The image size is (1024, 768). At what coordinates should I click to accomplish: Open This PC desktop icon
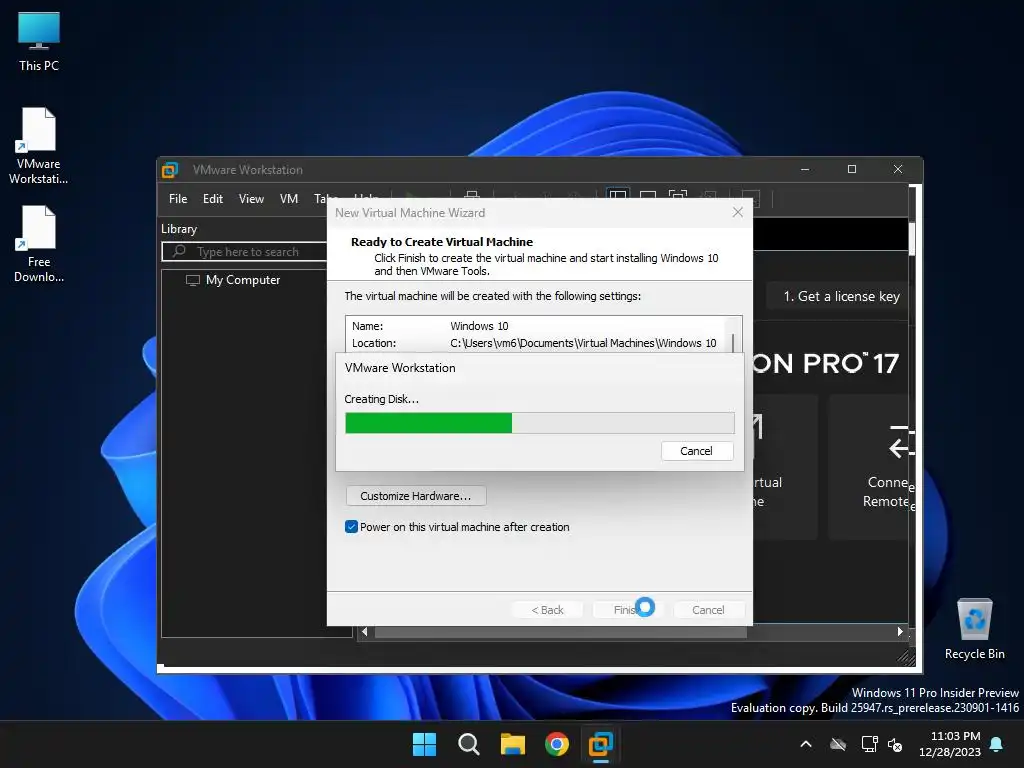39,41
